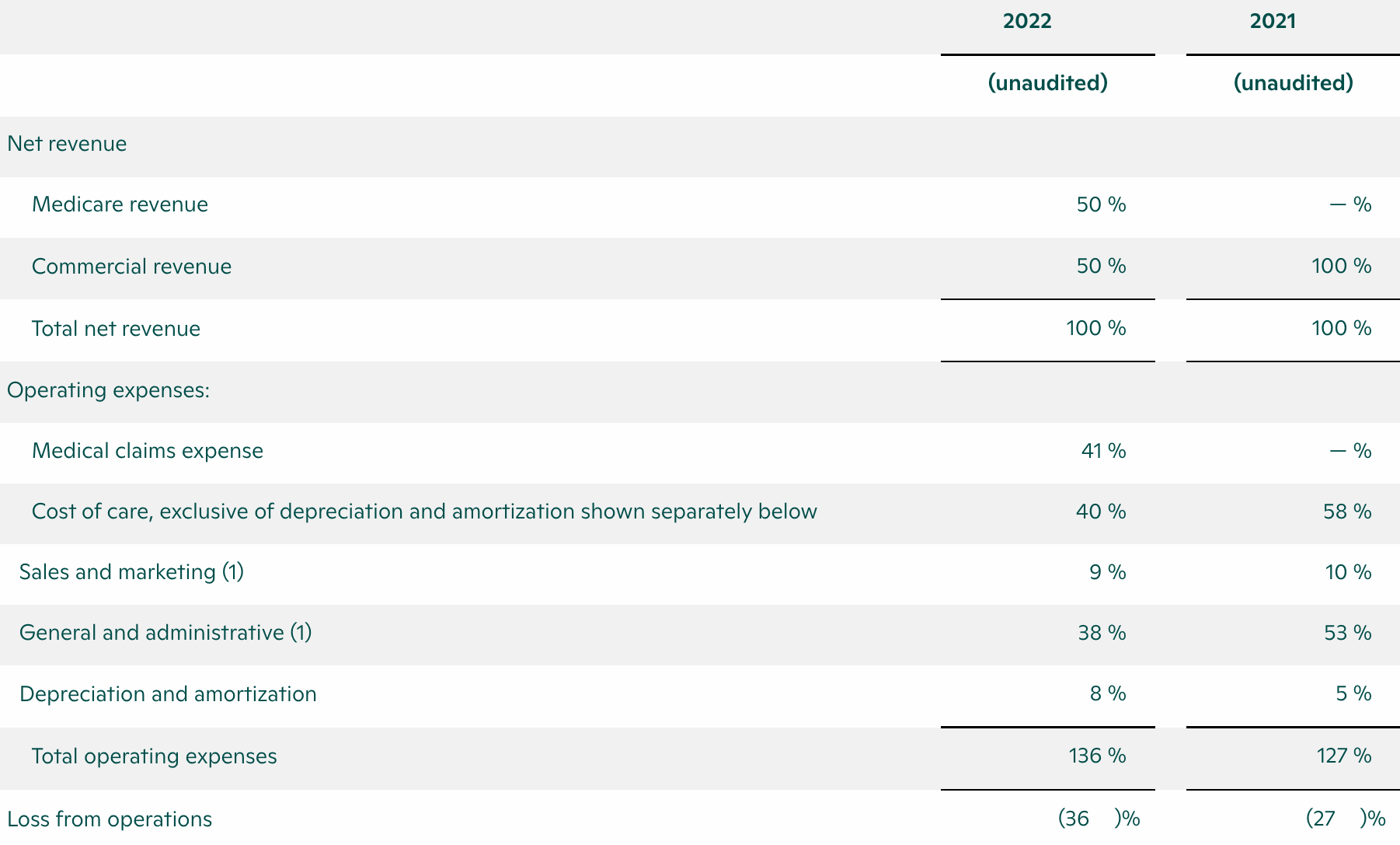Click the Sales and marketing label
This screenshot has width=1400, height=845.
[131, 572]
